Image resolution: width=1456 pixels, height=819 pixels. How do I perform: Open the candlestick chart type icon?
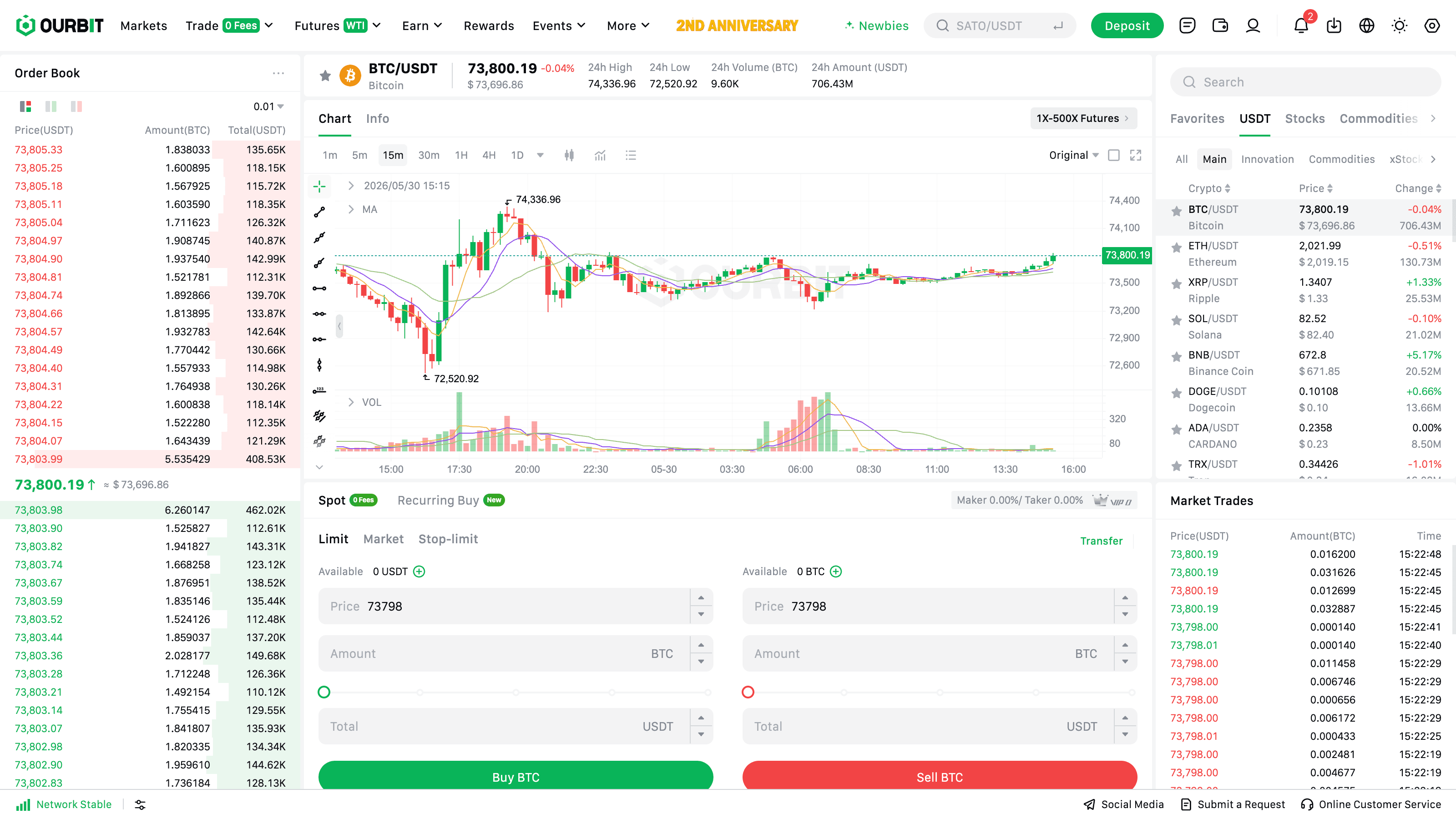tap(569, 155)
